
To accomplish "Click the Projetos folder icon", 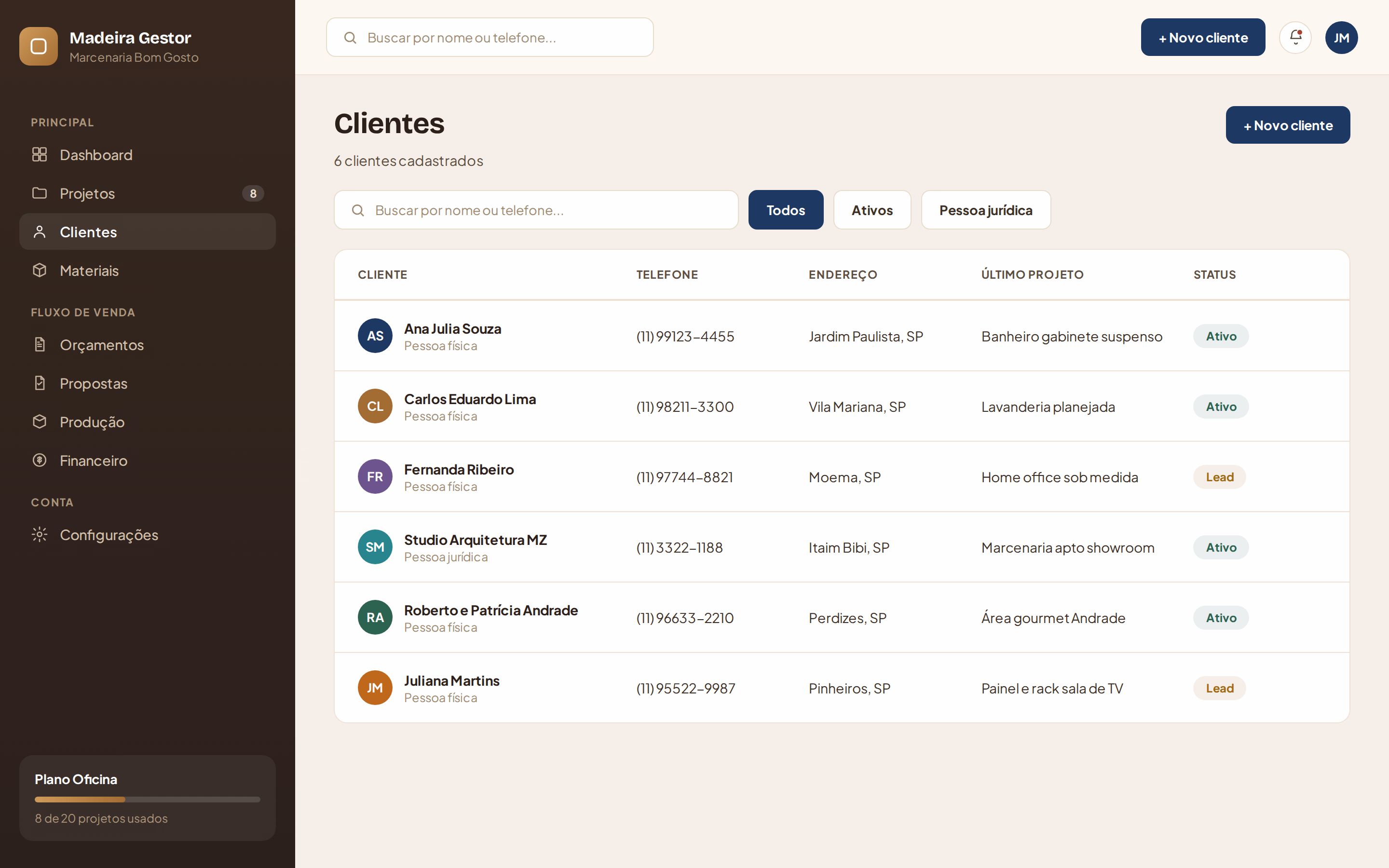I will pos(40,193).
